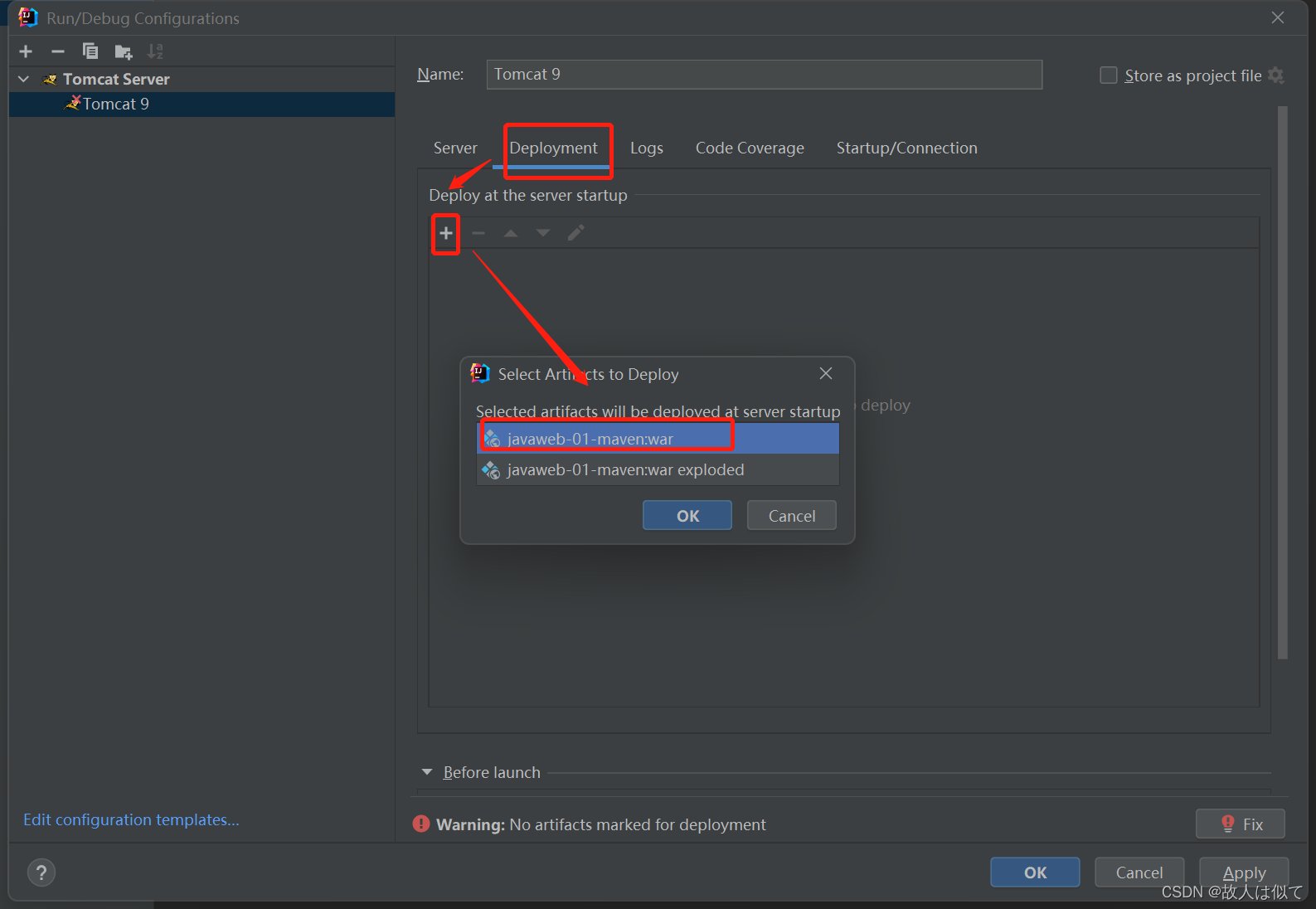1316x909 pixels.
Task: Open the Code Coverage tab
Action: coord(750,148)
